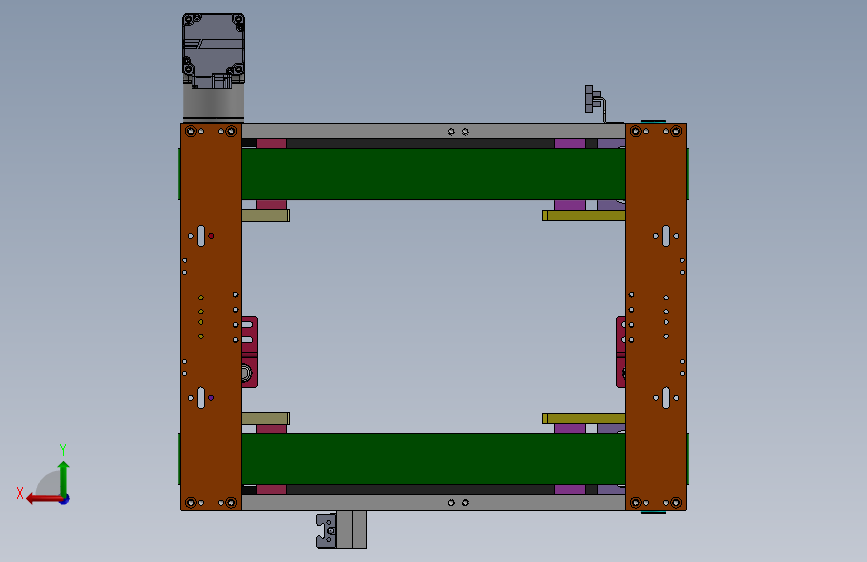Click the blue Z axis ball of triad

click(x=65, y=499)
